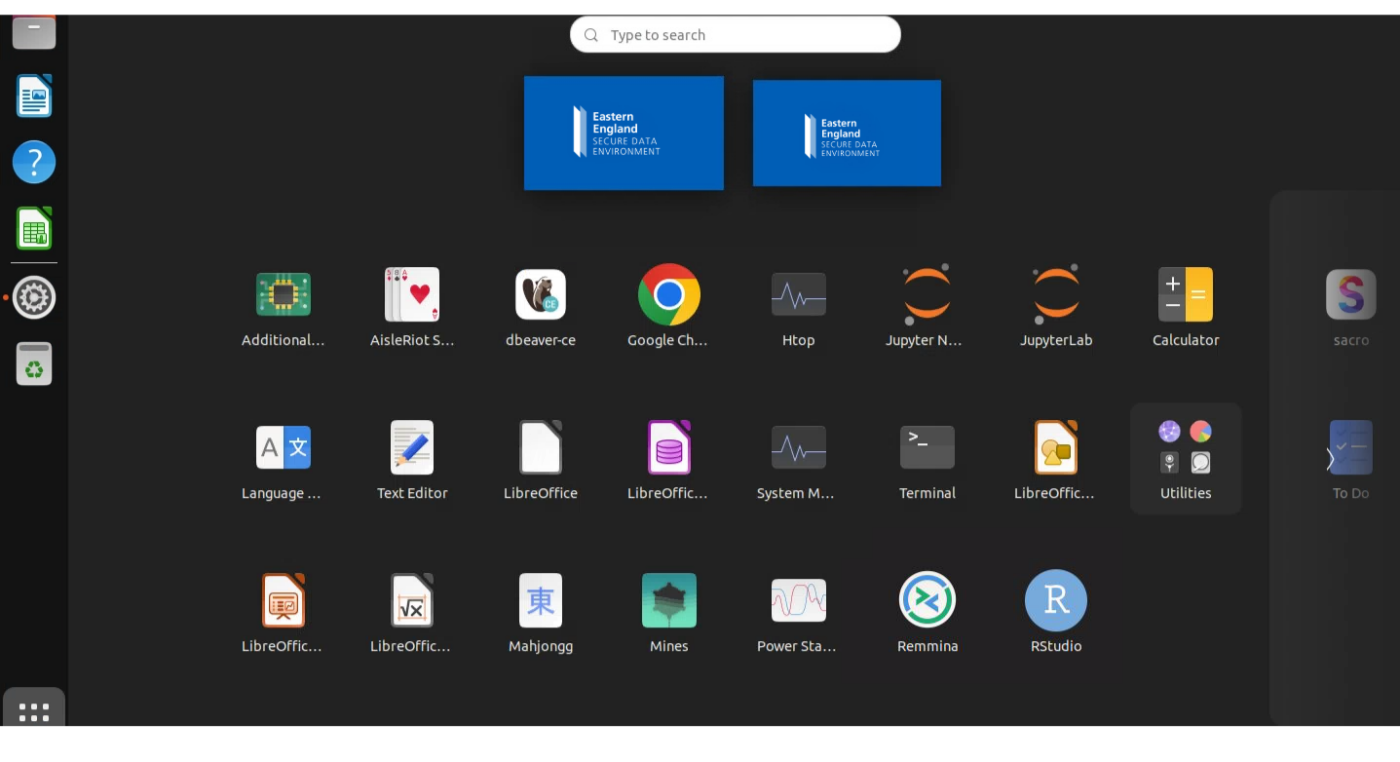This screenshot has height=762, width=1400.
Task: Open Trash from the dock
Action: click(x=34, y=364)
